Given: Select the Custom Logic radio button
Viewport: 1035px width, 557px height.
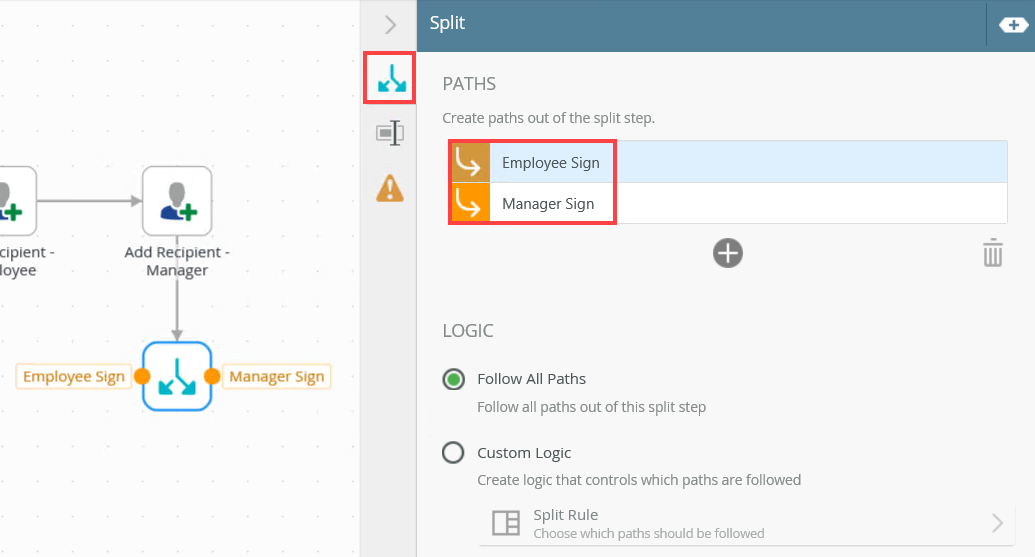Looking at the screenshot, I should (x=454, y=453).
